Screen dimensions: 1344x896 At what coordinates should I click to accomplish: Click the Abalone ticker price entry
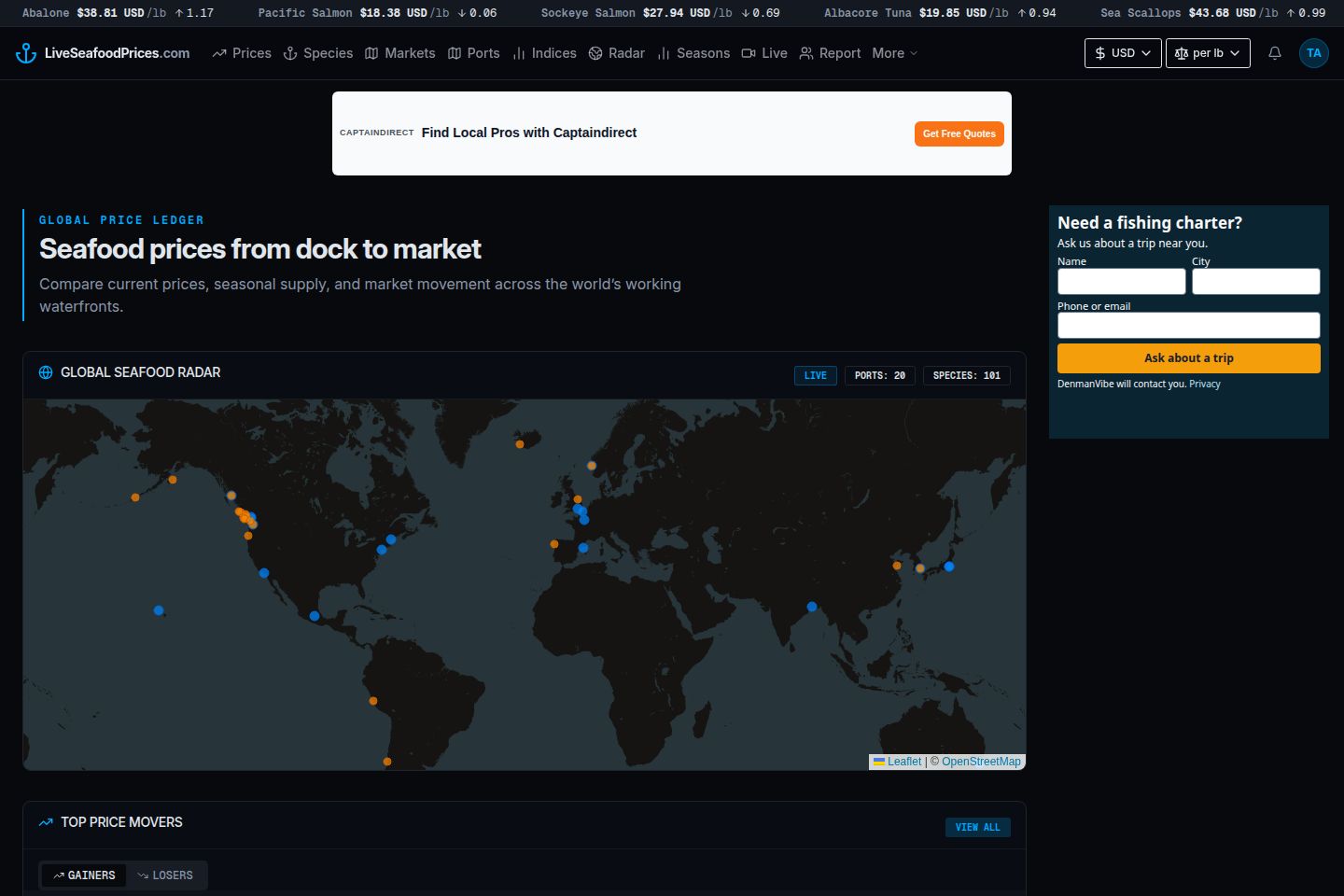tap(118, 13)
